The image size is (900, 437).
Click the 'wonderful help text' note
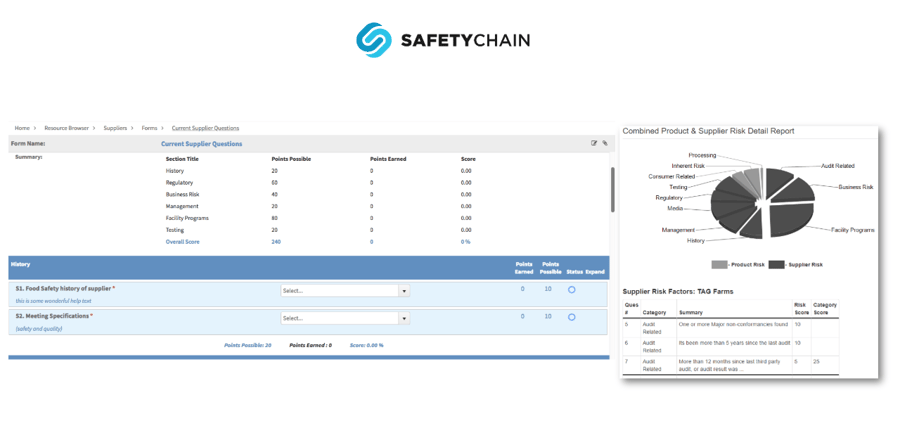point(53,301)
